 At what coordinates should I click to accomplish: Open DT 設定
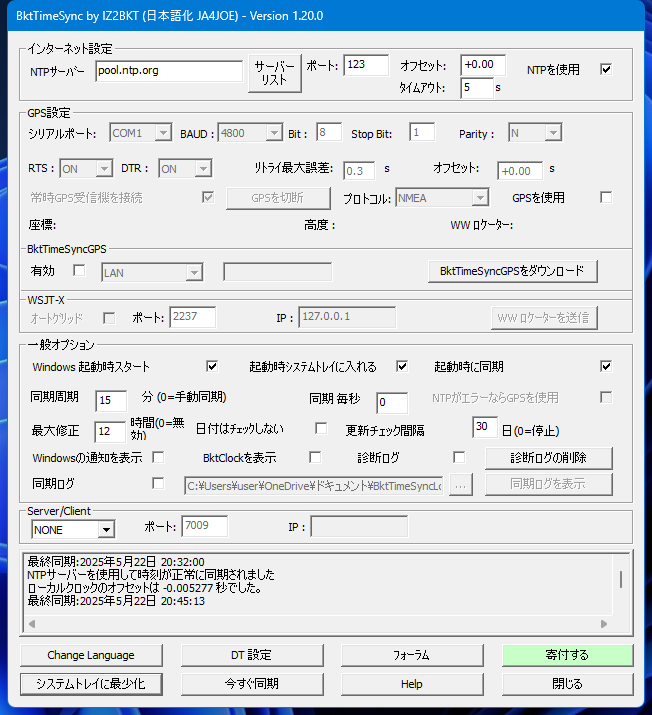252,655
